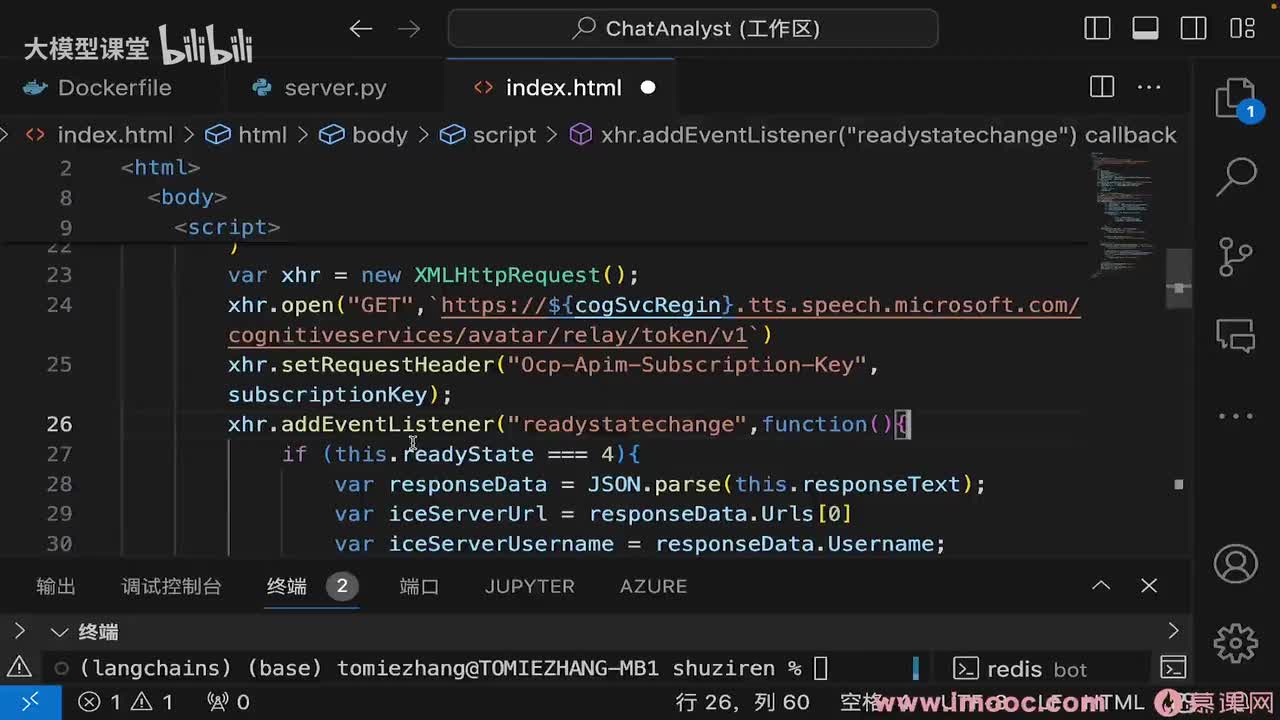Switch to the 端口 panel tab

420,586
